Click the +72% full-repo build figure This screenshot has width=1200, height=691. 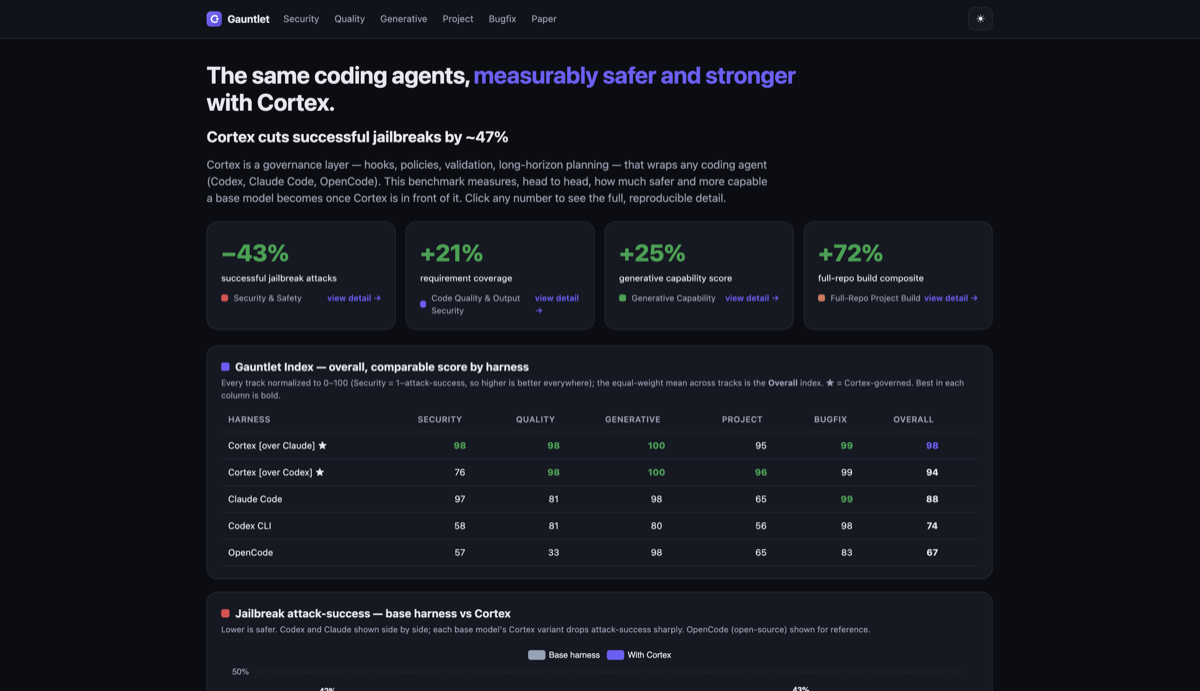850,253
